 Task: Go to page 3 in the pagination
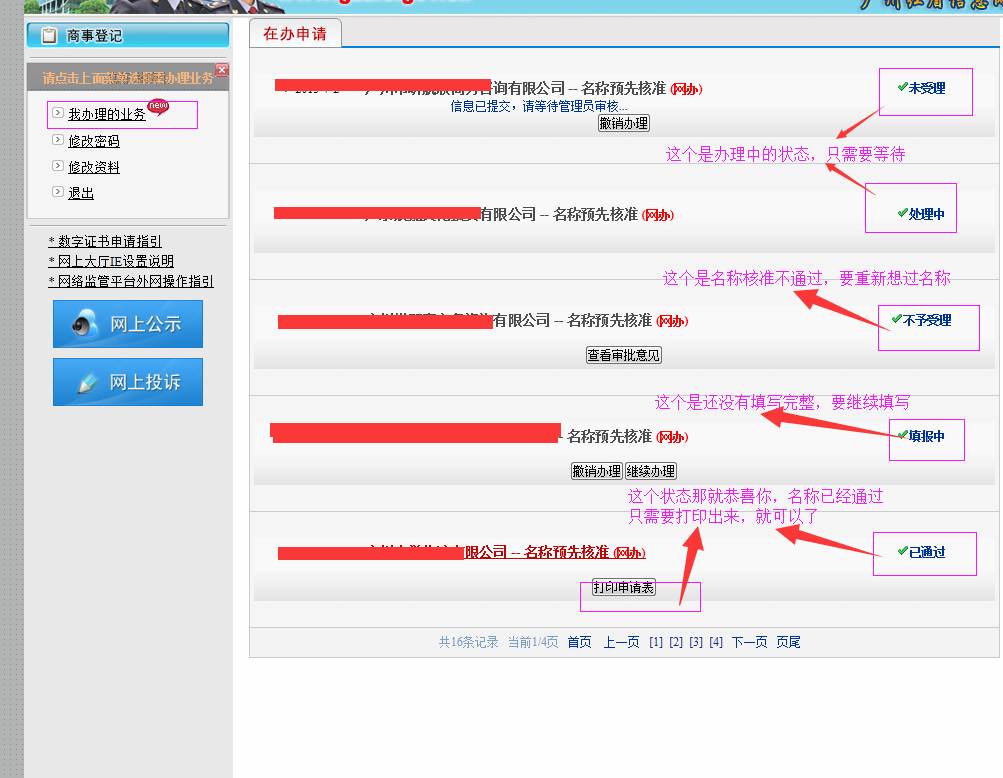tap(696, 642)
